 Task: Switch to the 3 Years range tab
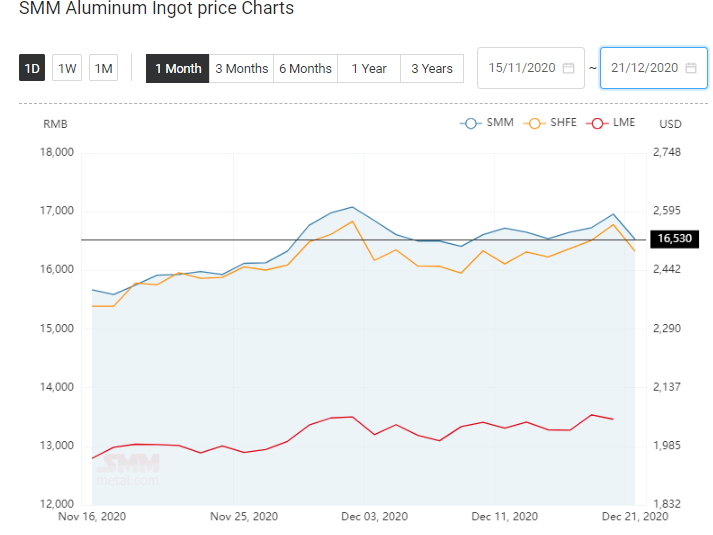point(432,69)
